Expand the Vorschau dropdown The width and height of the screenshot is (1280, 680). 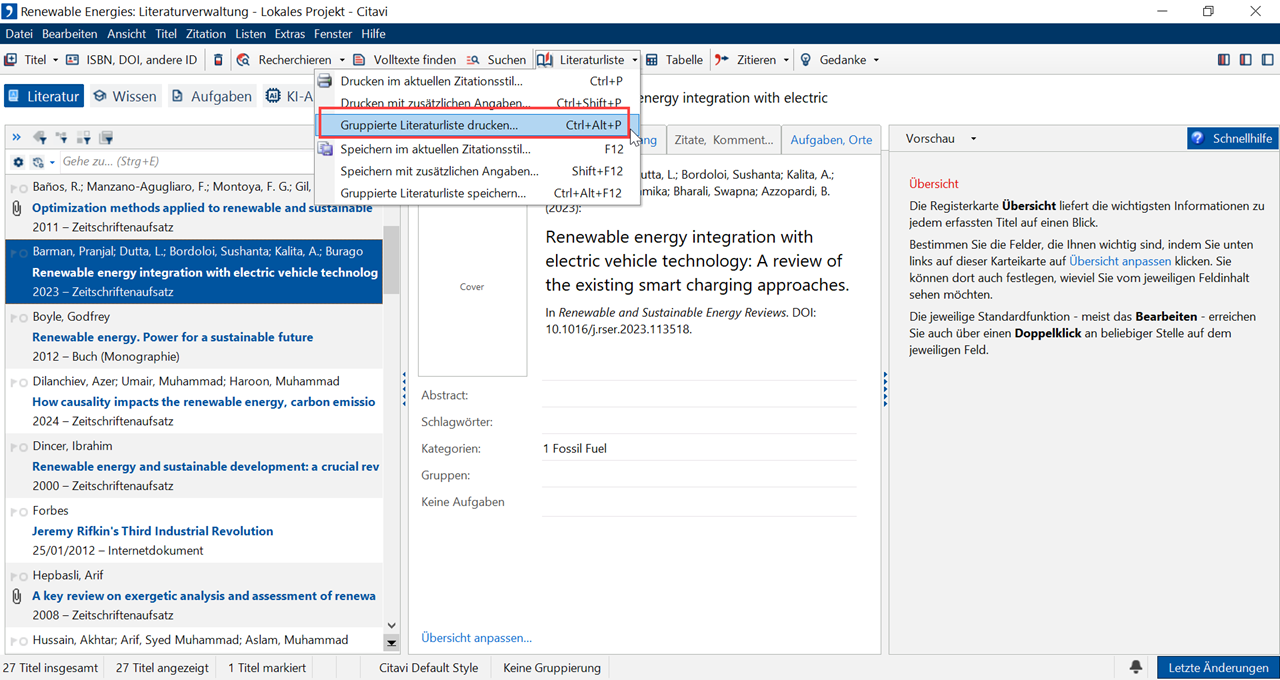click(973, 139)
